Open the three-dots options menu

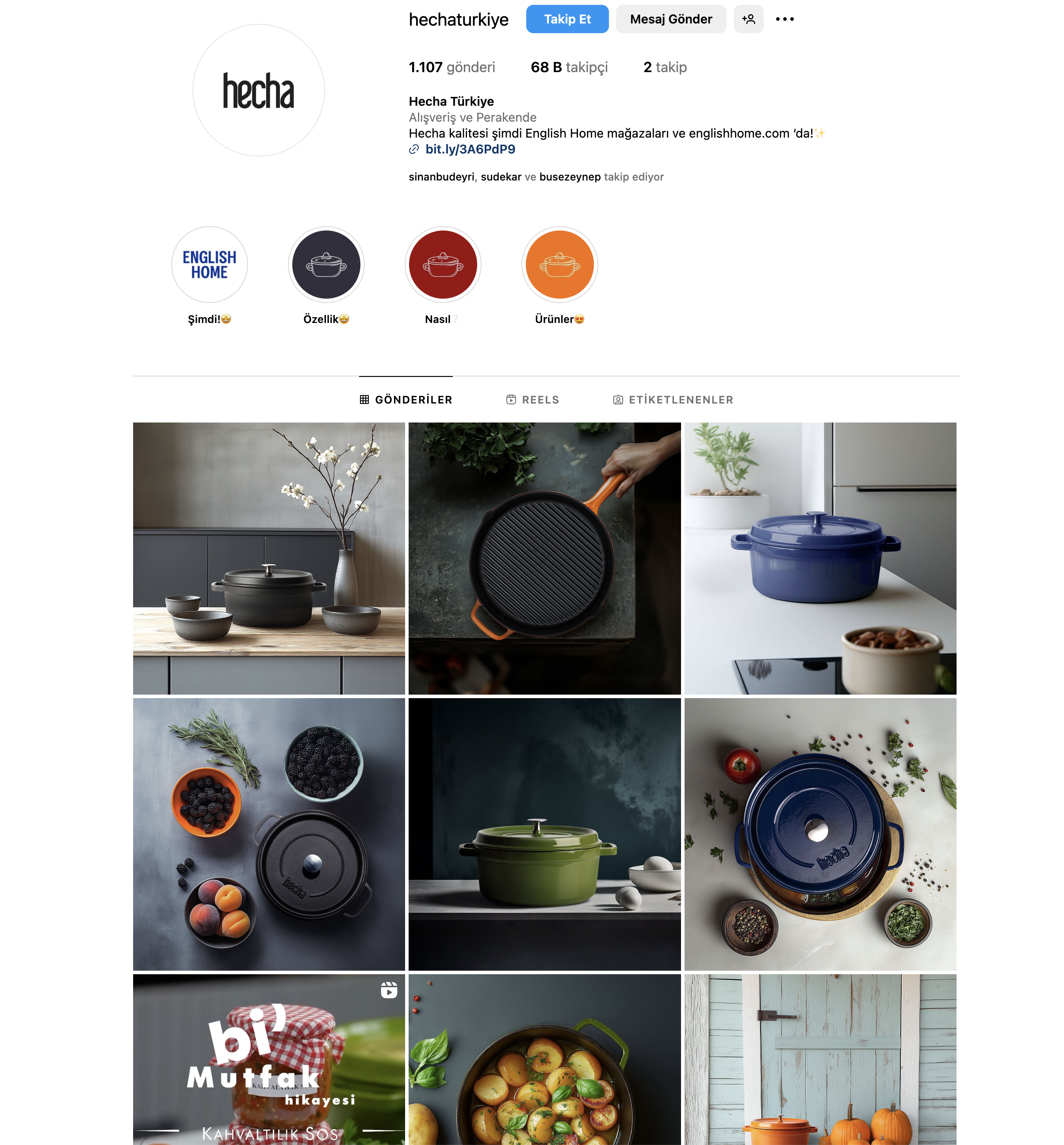784,19
